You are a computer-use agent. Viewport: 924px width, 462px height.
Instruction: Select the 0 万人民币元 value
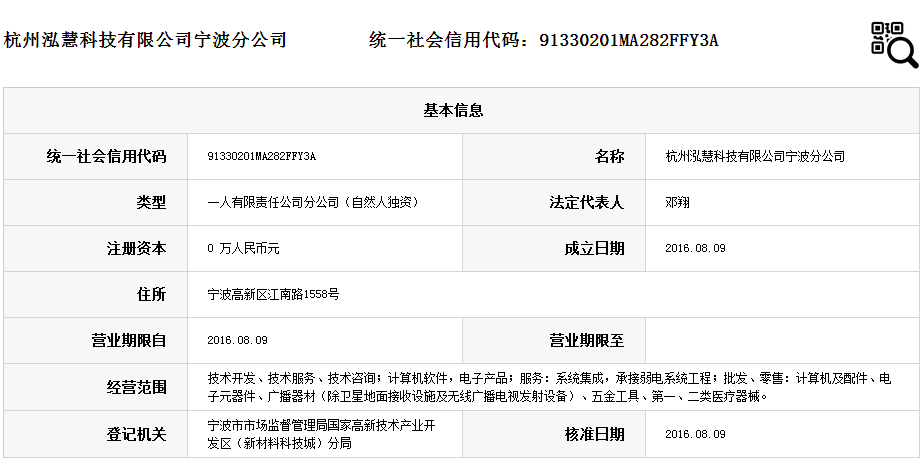click(x=243, y=249)
